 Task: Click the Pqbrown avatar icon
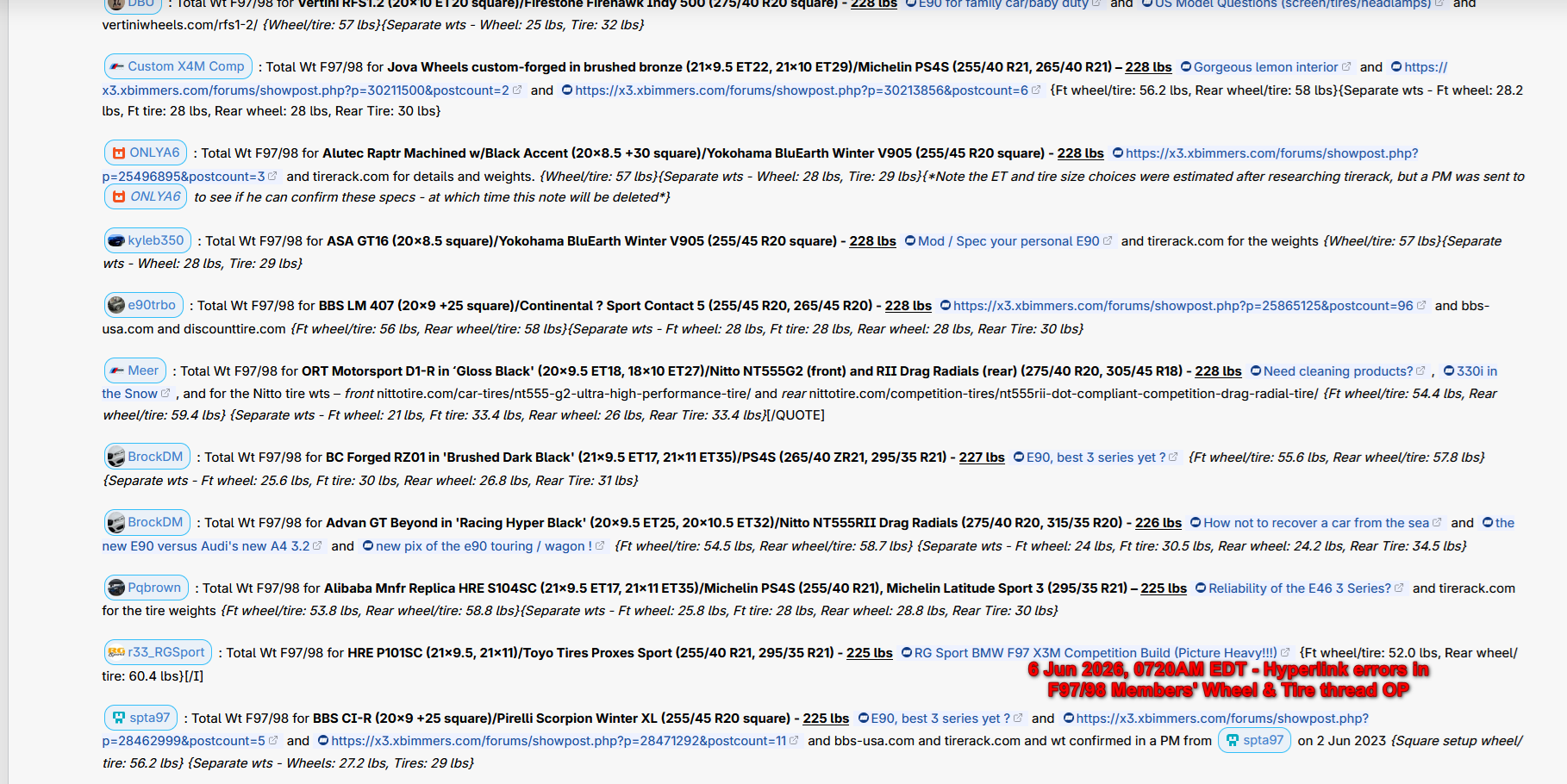click(116, 588)
